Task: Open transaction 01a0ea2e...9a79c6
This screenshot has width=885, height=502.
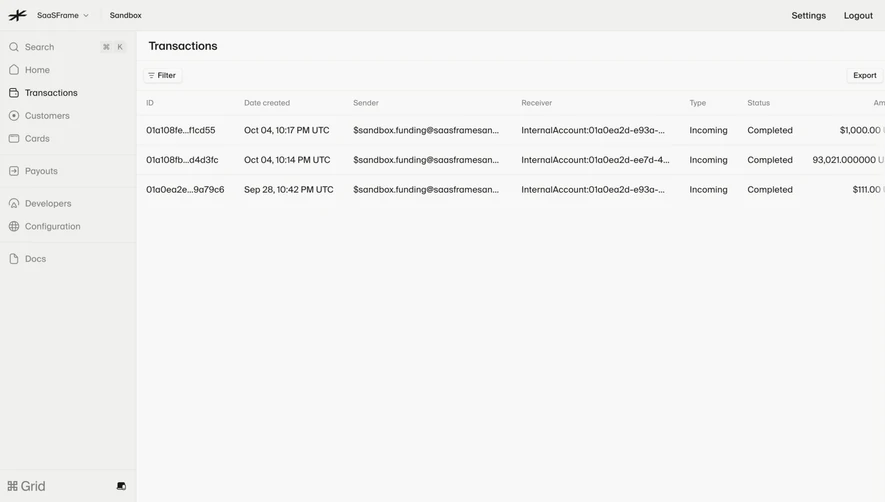Action: [x=185, y=190]
